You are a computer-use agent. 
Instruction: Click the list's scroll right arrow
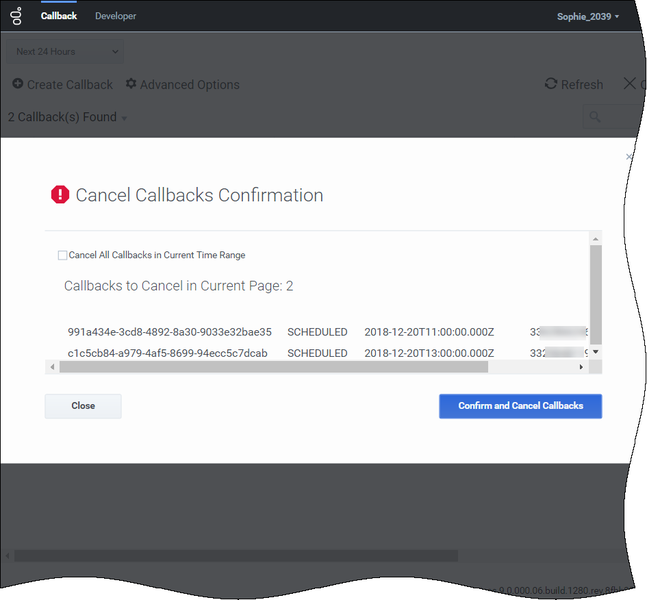pos(581,367)
